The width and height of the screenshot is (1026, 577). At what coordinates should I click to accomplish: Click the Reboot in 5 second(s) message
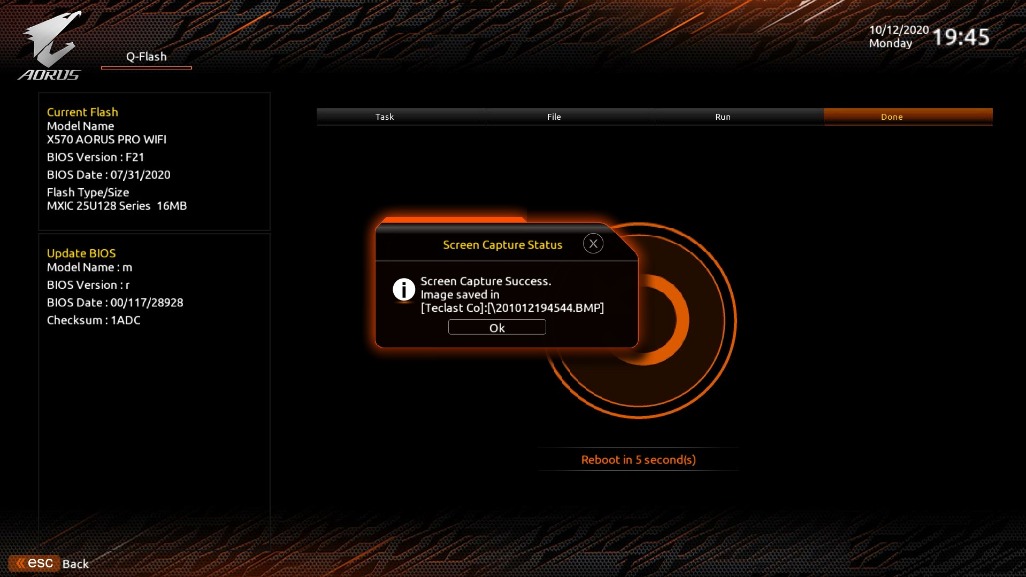pos(639,460)
